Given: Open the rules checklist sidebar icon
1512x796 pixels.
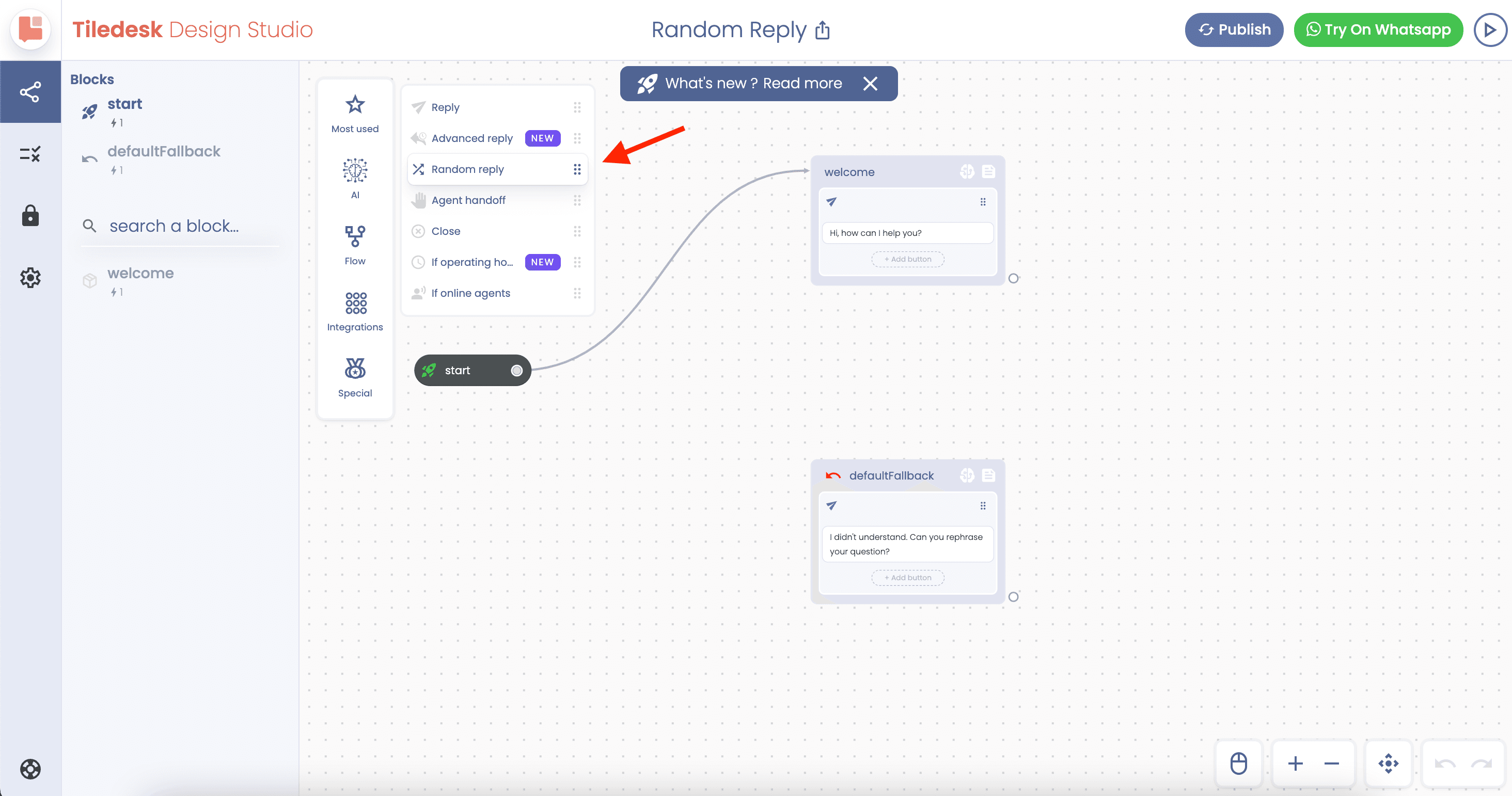Looking at the screenshot, I should (30, 154).
